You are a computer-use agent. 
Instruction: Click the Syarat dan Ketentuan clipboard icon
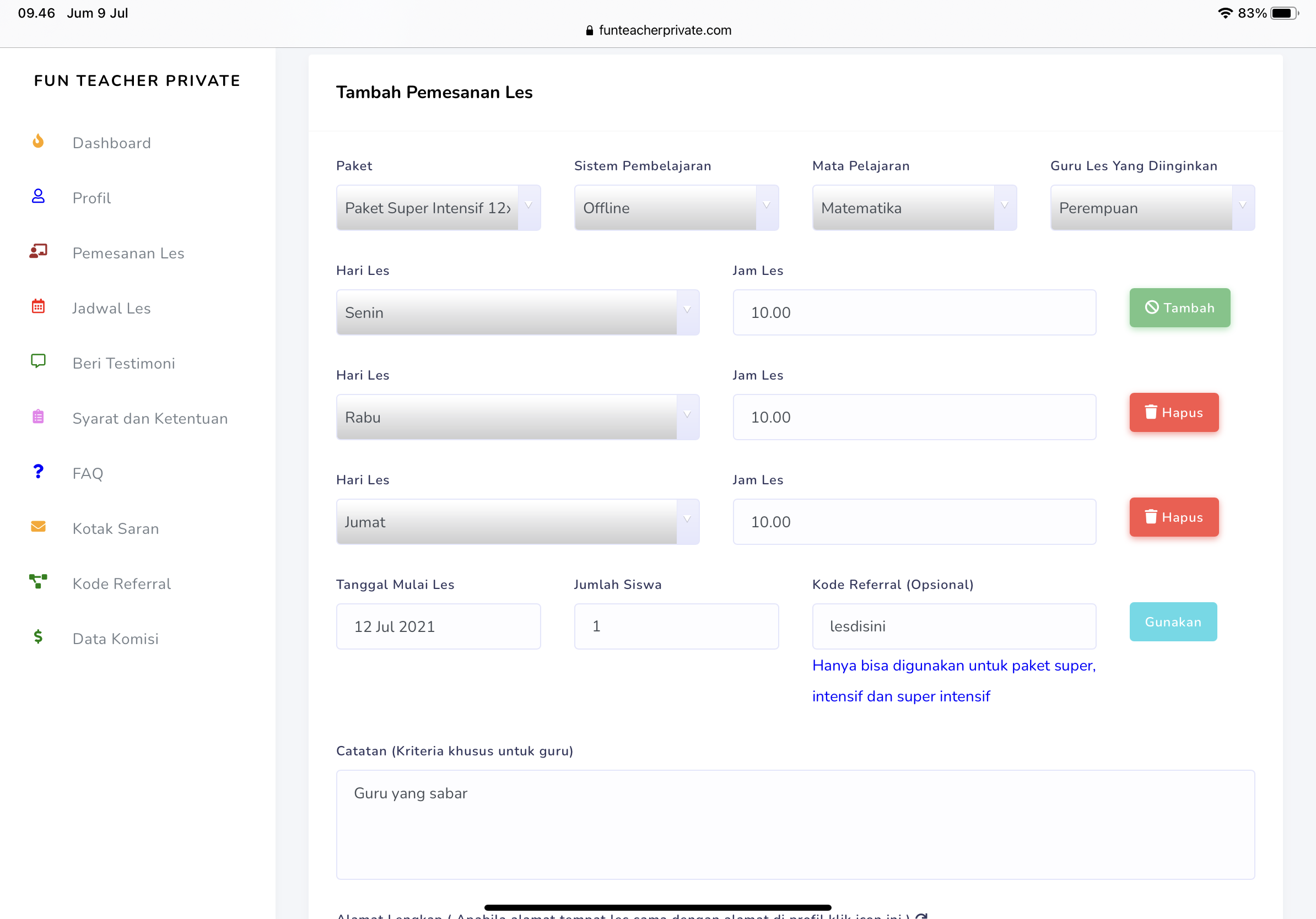point(39,417)
